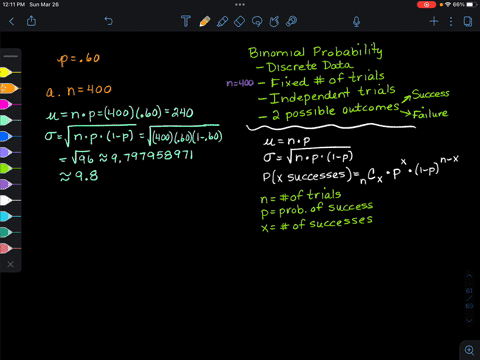Screen dimensions: 480x360
Task: Choose the teal pen swatch
Action: [10, 232]
